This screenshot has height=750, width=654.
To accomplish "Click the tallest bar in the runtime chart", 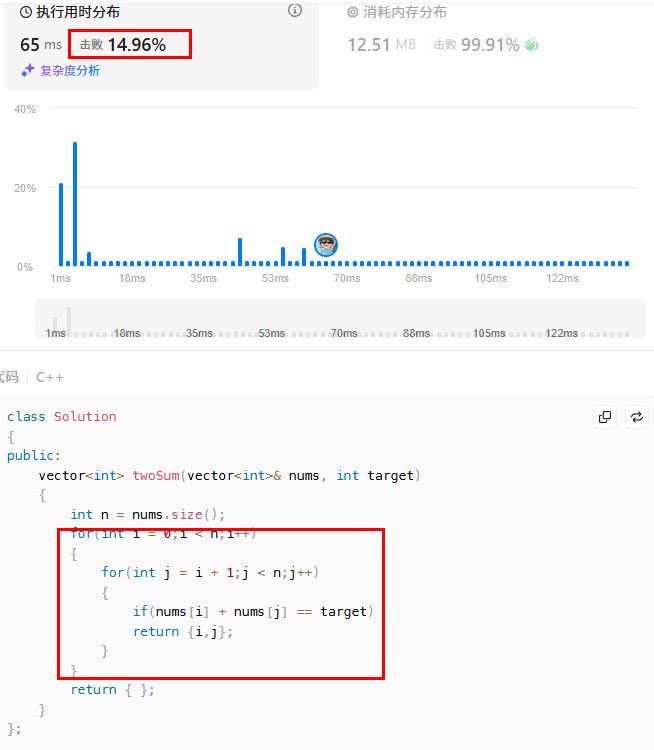I will click(x=75, y=203).
